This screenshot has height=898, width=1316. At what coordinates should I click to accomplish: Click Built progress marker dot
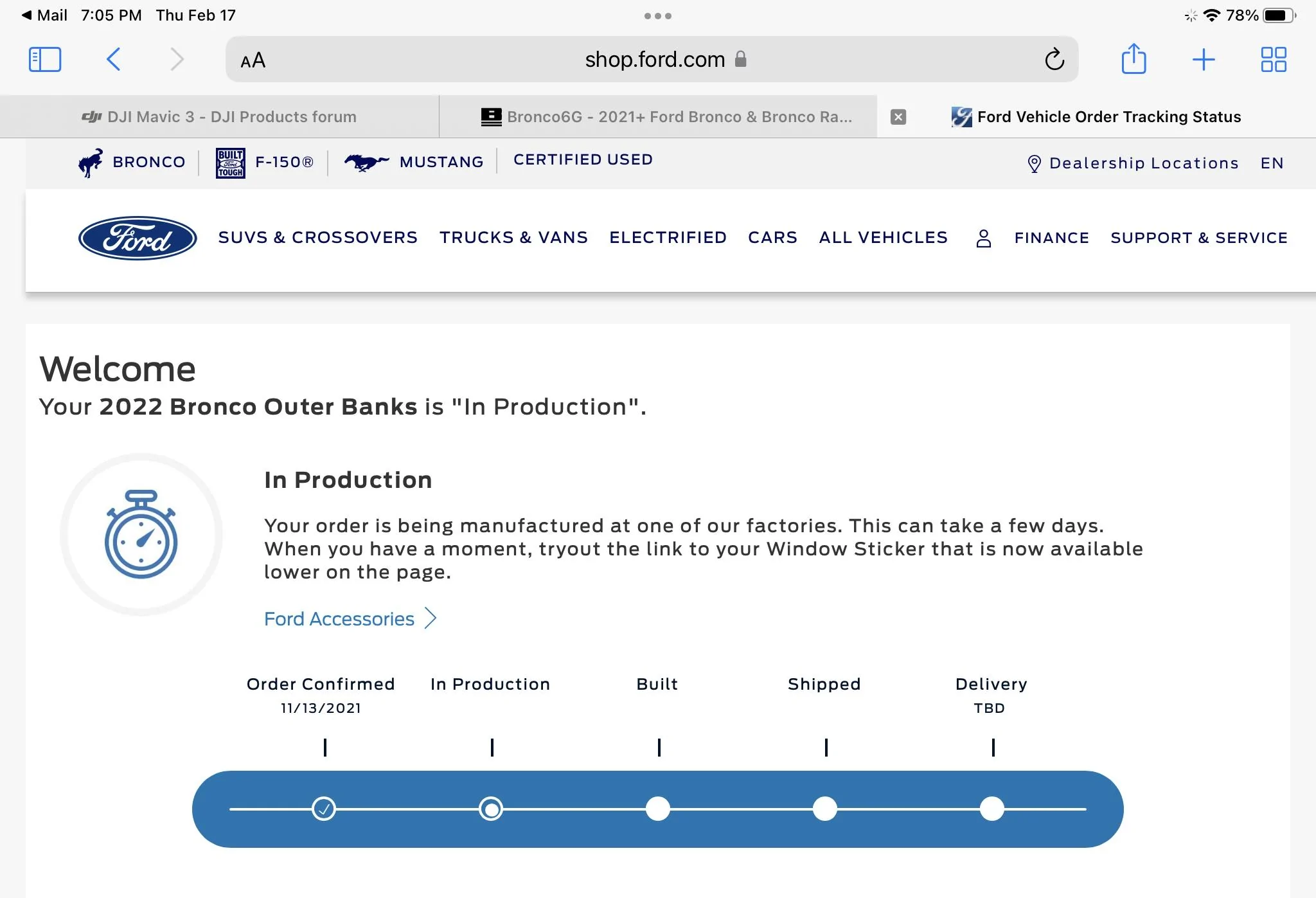coord(658,809)
